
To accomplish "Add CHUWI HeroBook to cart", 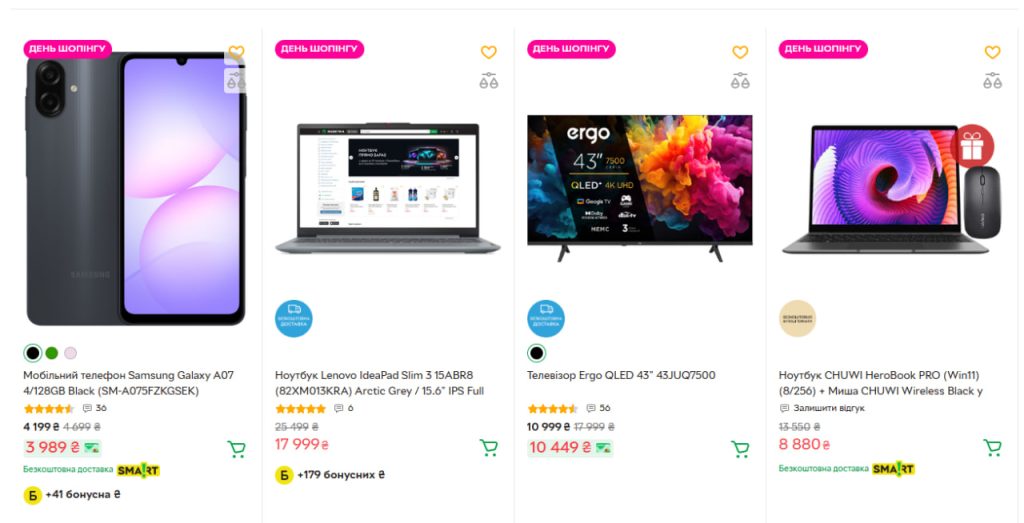I will [x=992, y=447].
